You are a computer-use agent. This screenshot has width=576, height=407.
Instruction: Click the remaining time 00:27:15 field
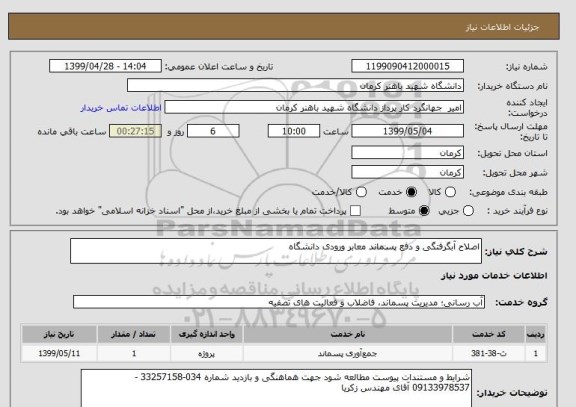click(135, 131)
